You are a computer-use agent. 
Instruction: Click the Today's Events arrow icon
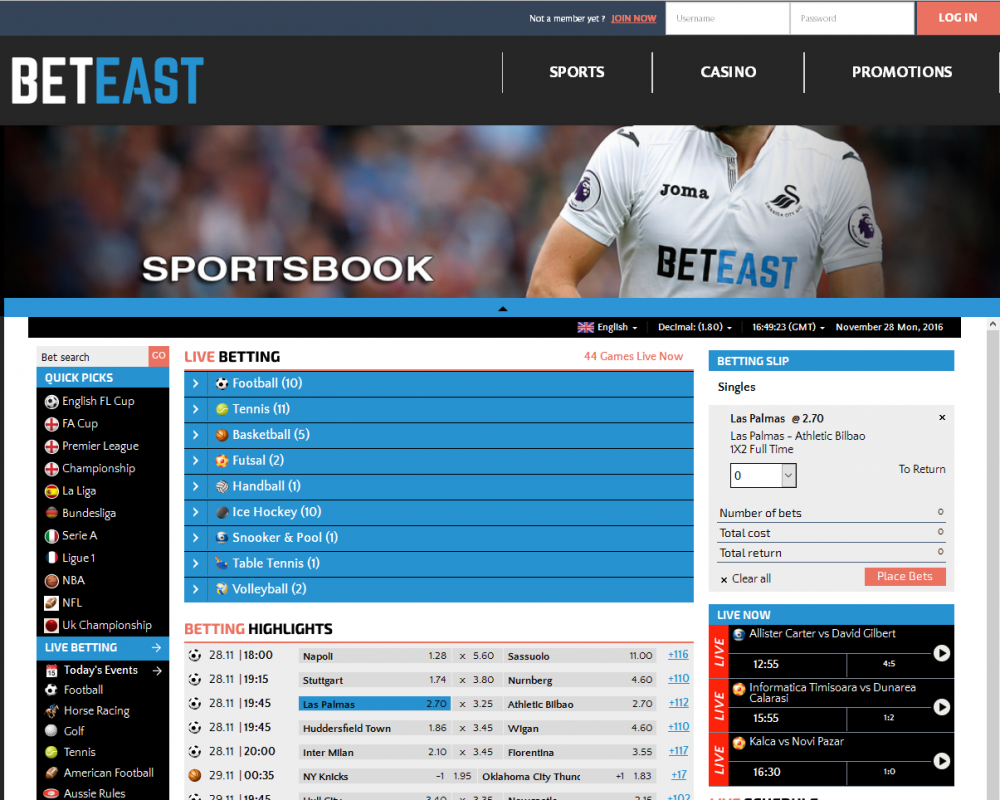pos(158,670)
